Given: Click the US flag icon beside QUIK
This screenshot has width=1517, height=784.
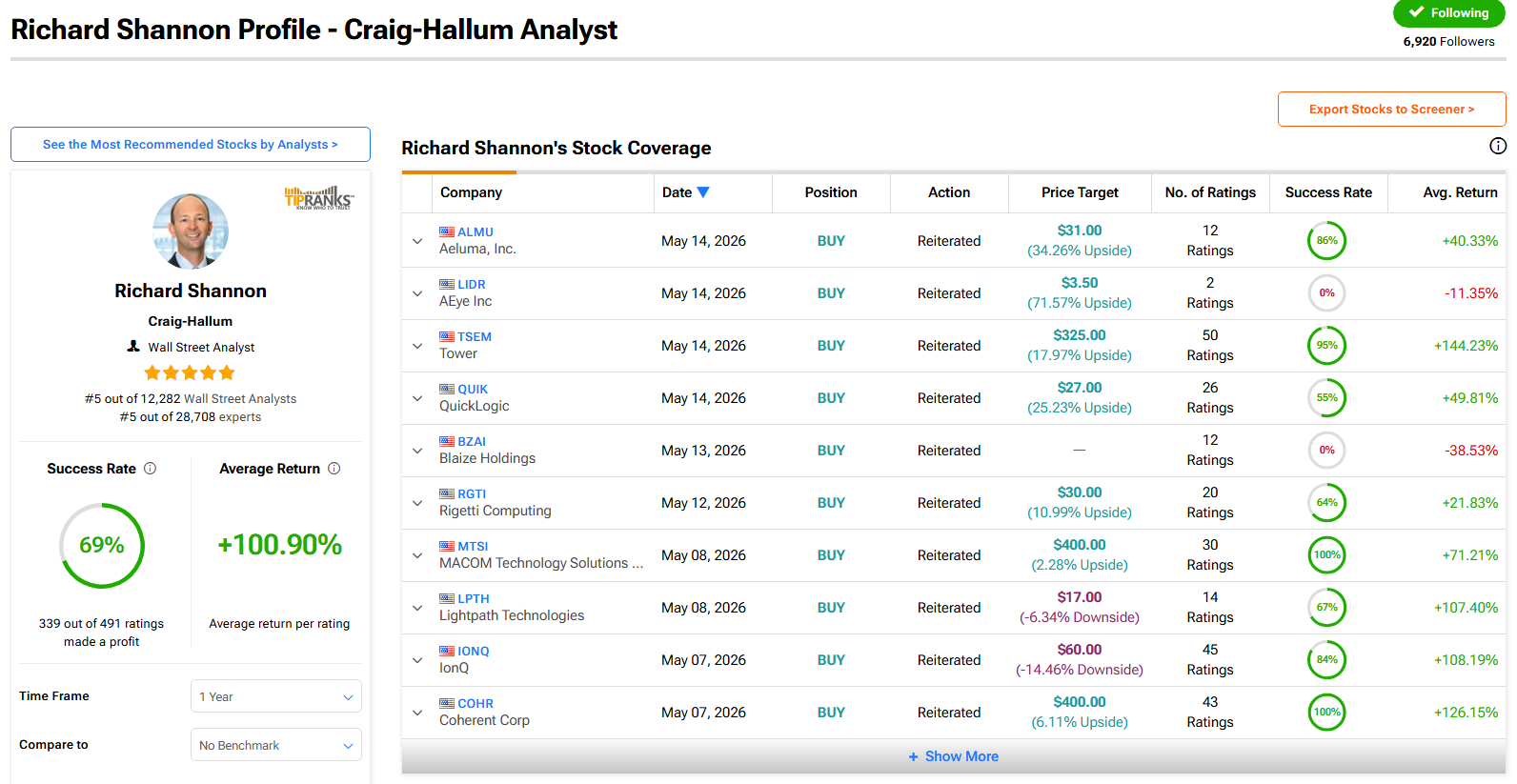Looking at the screenshot, I should (447, 389).
